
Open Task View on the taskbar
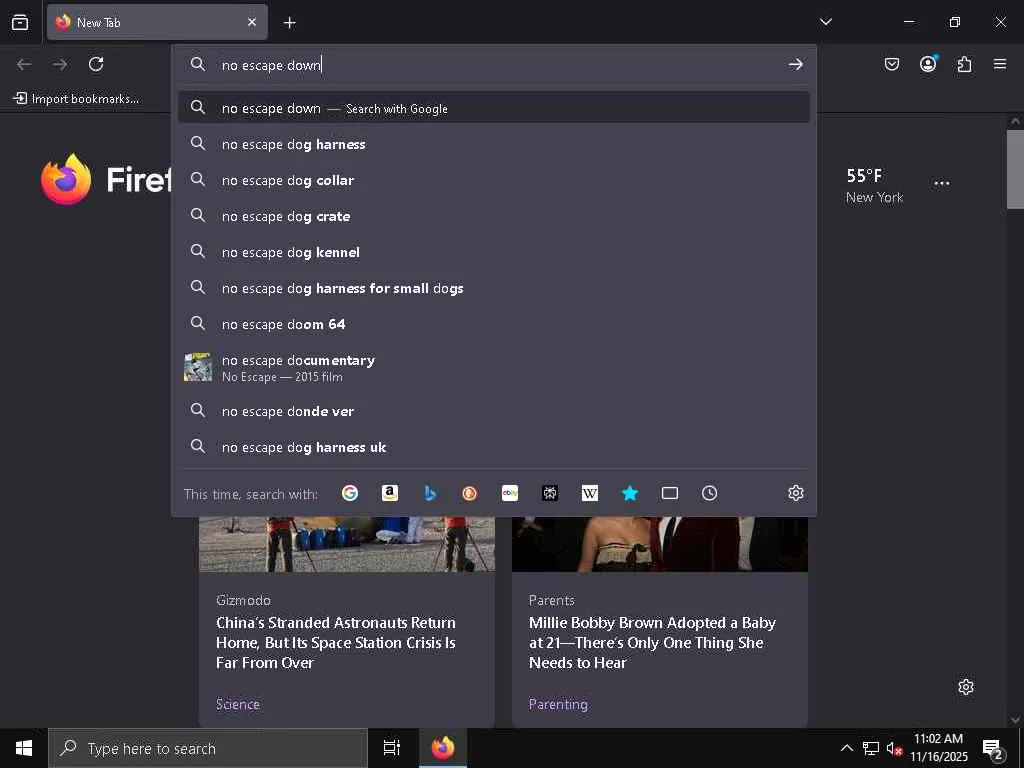click(392, 748)
